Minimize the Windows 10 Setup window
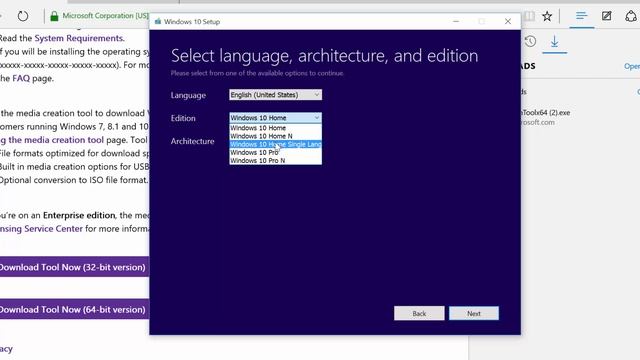 pos(456,22)
